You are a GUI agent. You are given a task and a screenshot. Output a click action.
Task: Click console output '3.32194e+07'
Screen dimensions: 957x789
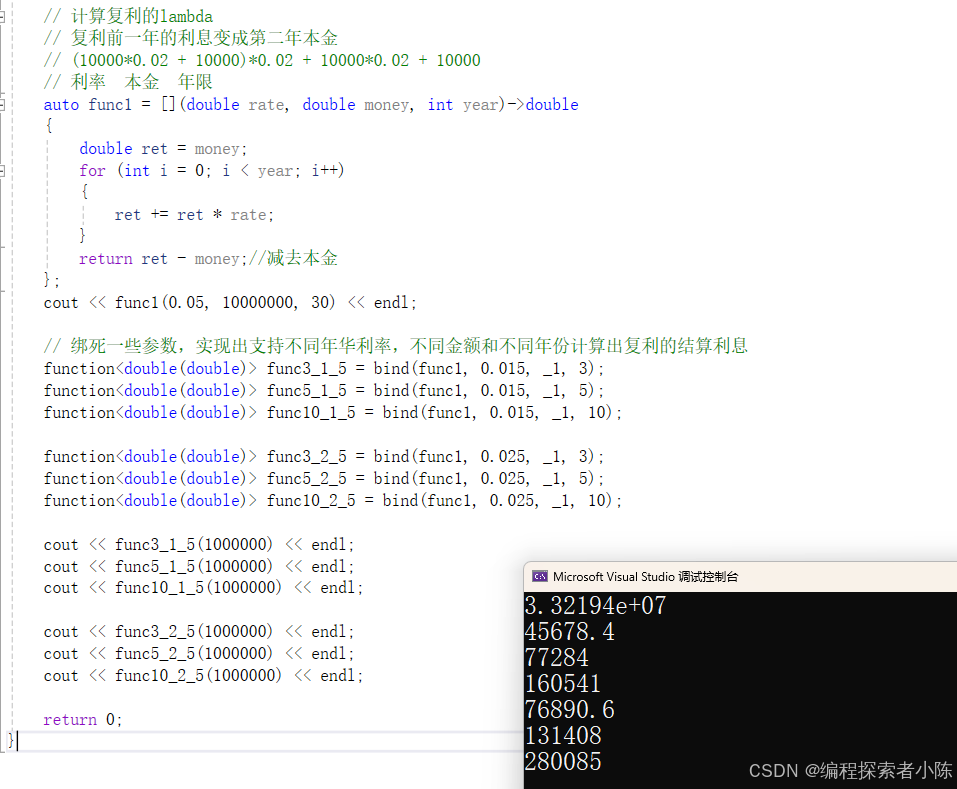click(595, 605)
